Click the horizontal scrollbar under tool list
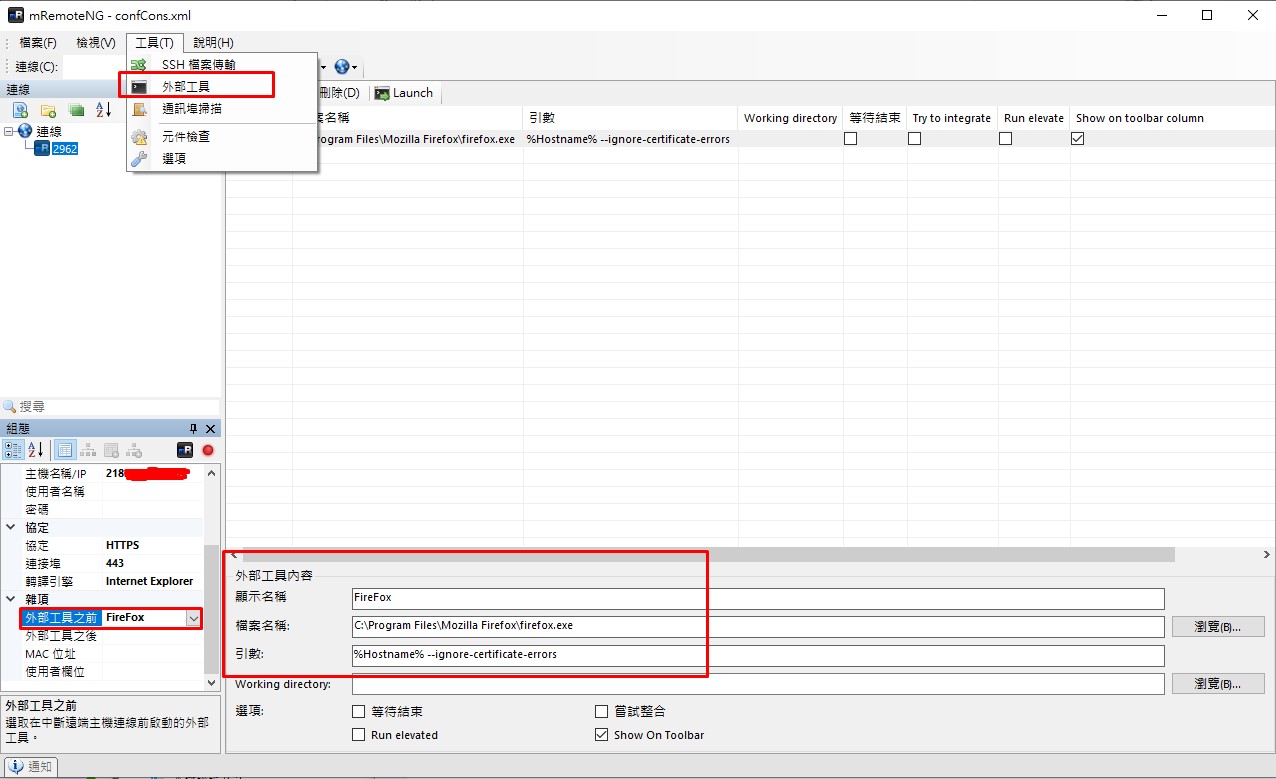Image resolution: width=1276 pixels, height=779 pixels. 700,554
